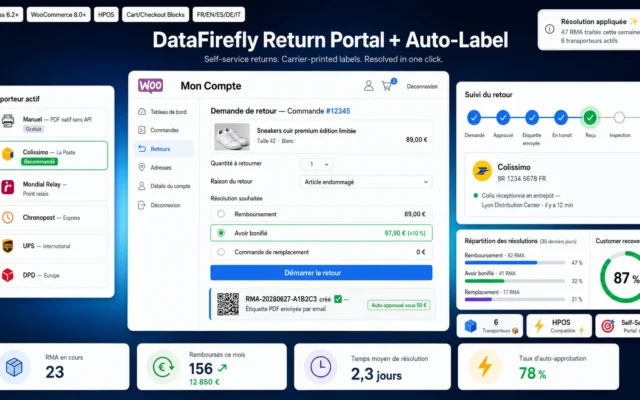Click Déconnexion link in the header
This screenshot has width=640, height=400.
(x=422, y=87)
